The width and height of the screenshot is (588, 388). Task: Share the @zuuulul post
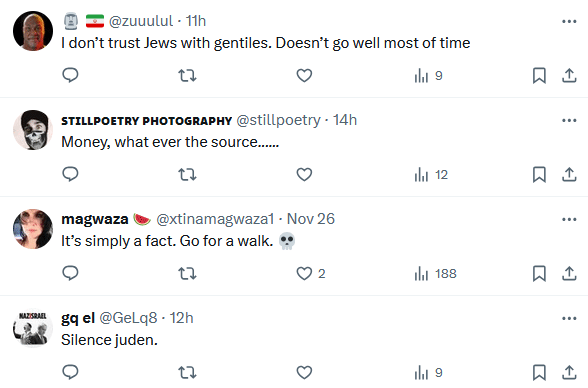tap(569, 75)
